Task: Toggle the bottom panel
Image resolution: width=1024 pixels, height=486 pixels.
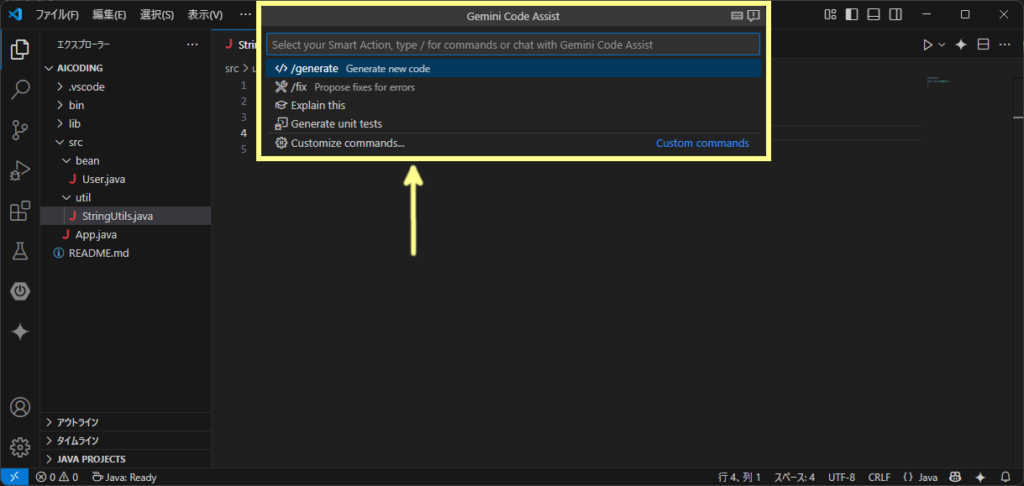Action: tap(874, 14)
